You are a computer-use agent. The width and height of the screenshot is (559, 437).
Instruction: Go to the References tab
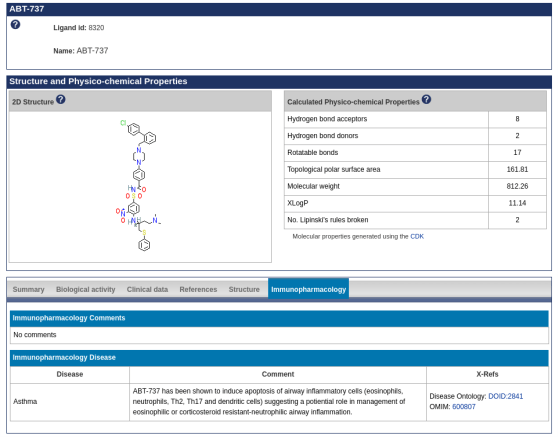pos(198,289)
